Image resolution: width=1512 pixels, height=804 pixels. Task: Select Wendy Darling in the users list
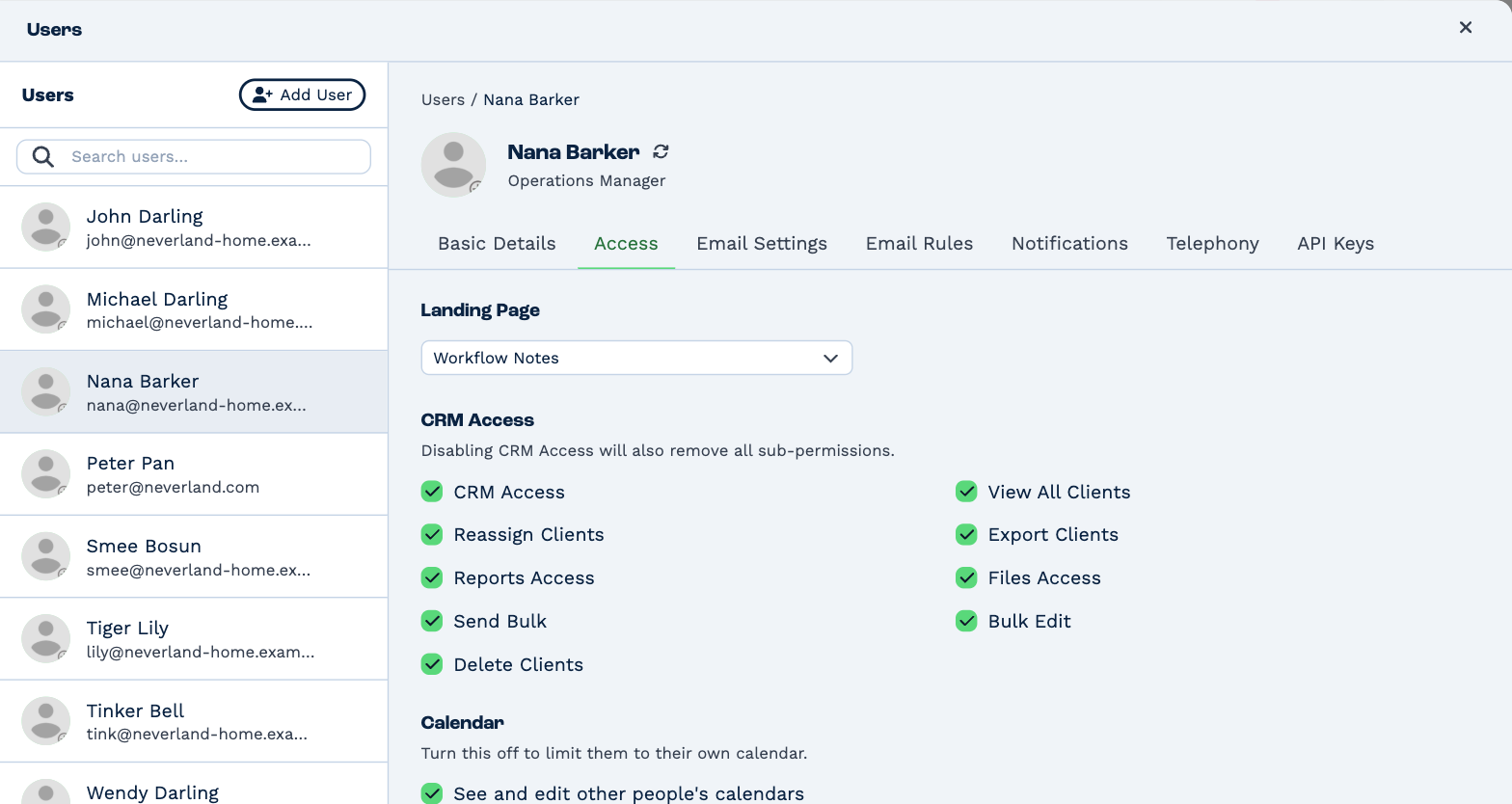tap(194, 784)
